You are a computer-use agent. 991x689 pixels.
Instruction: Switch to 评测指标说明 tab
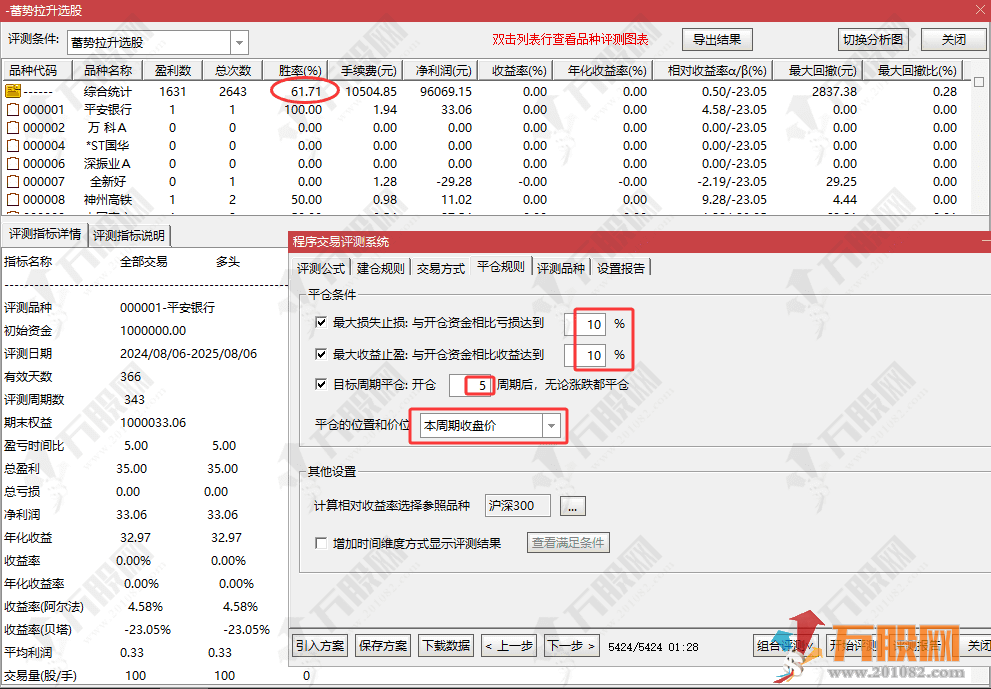(x=129, y=235)
